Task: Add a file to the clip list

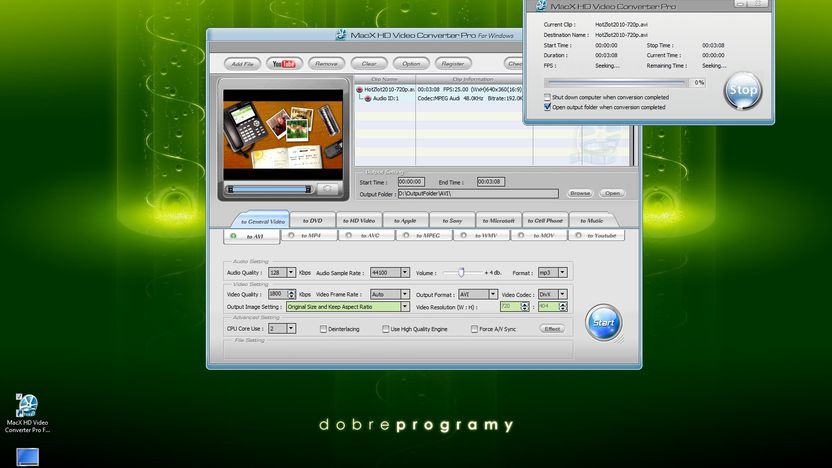Action: click(242, 64)
